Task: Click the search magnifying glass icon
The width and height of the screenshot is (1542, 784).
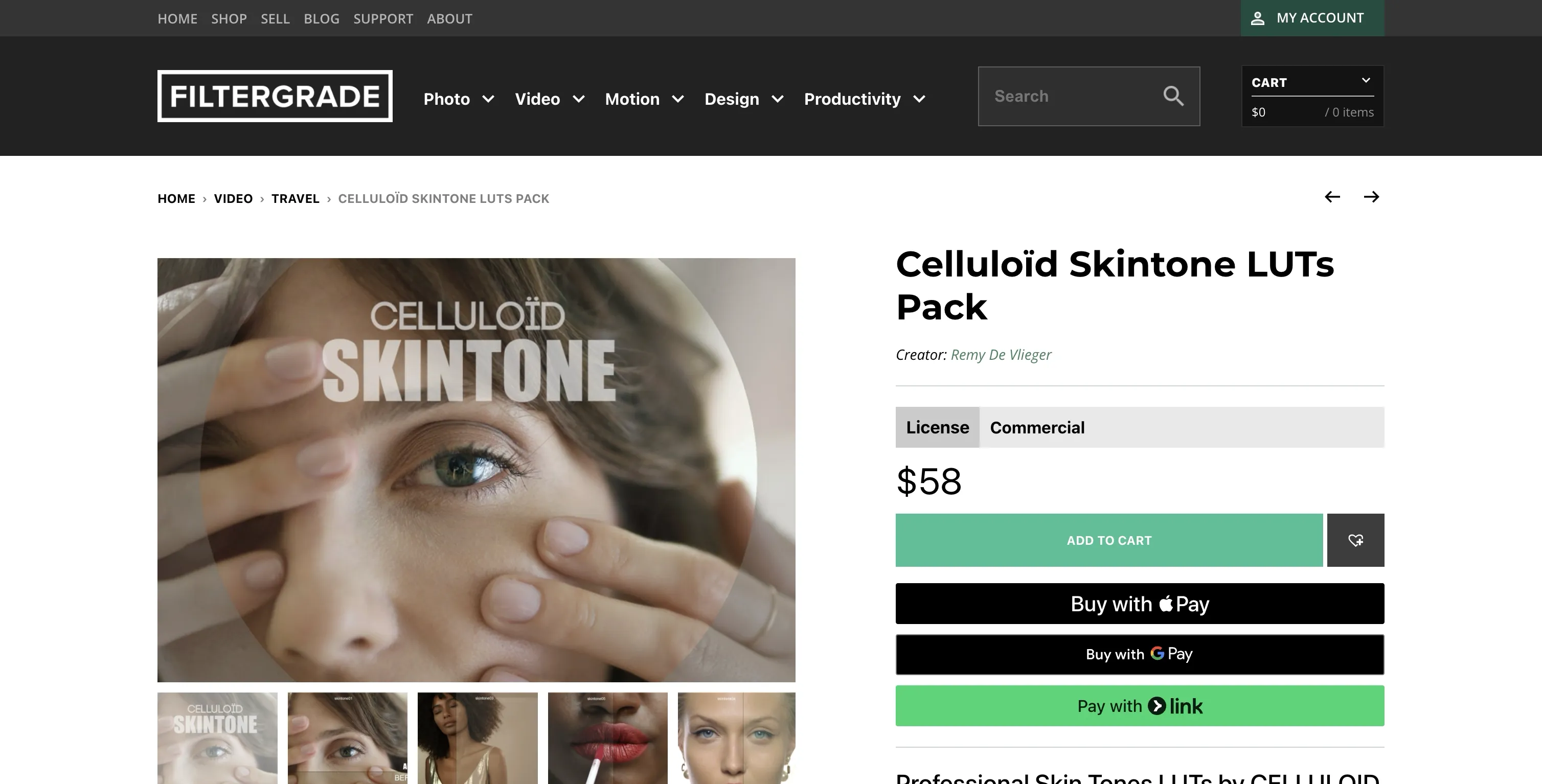Action: click(1173, 97)
